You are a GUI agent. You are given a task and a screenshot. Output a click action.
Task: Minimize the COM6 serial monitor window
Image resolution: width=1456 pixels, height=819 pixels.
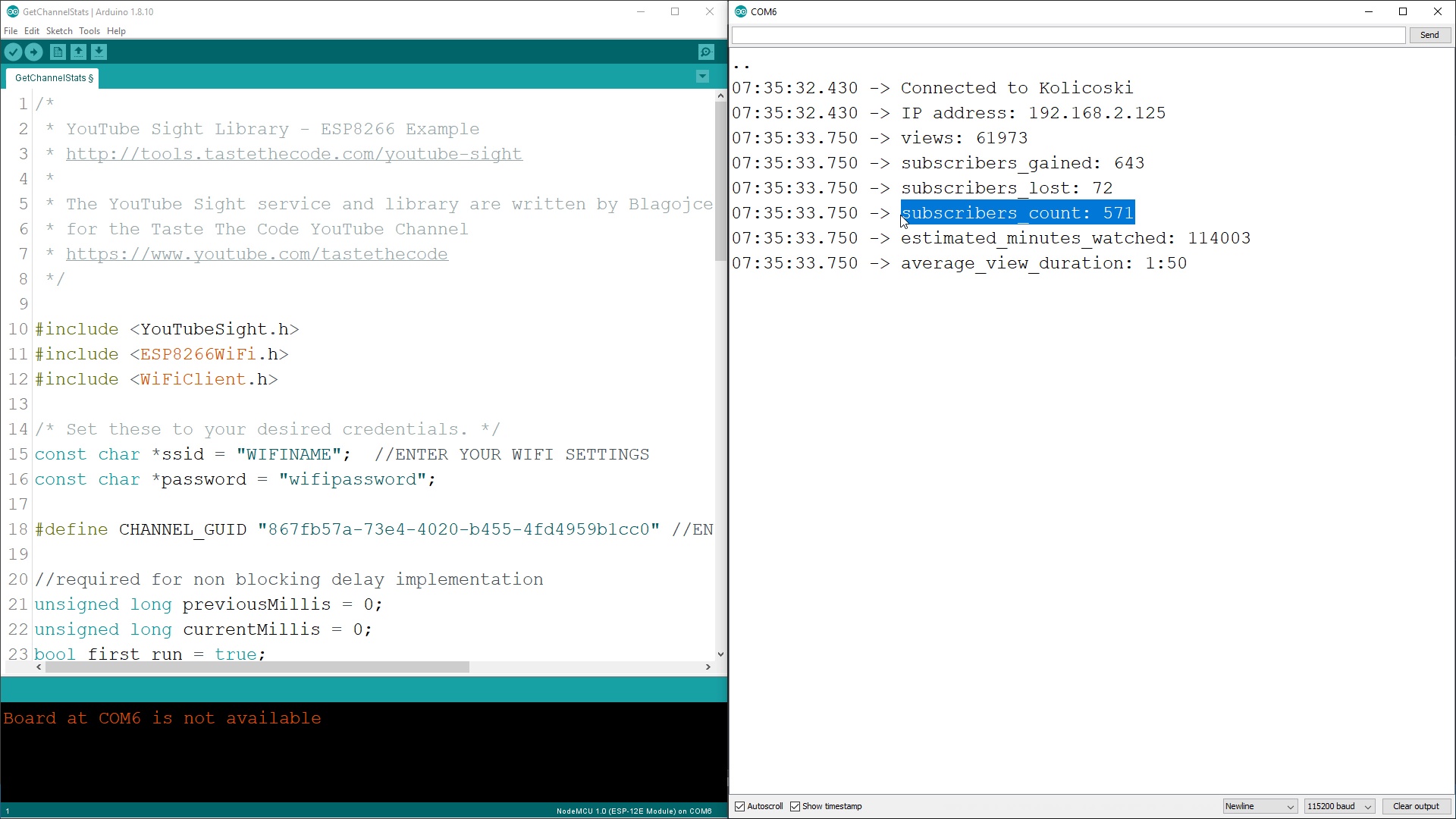click(x=1369, y=11)
